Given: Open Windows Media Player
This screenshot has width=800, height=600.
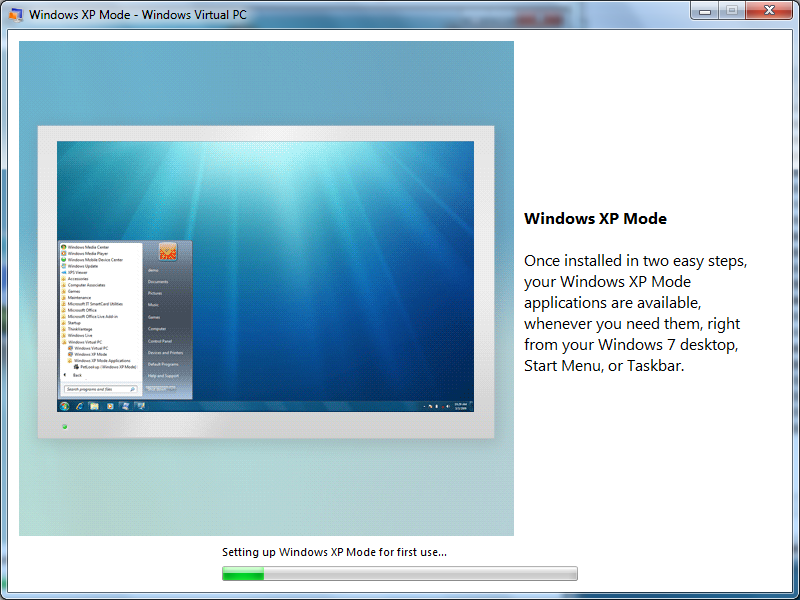Looking at the screenshot, I should point(88,253).
